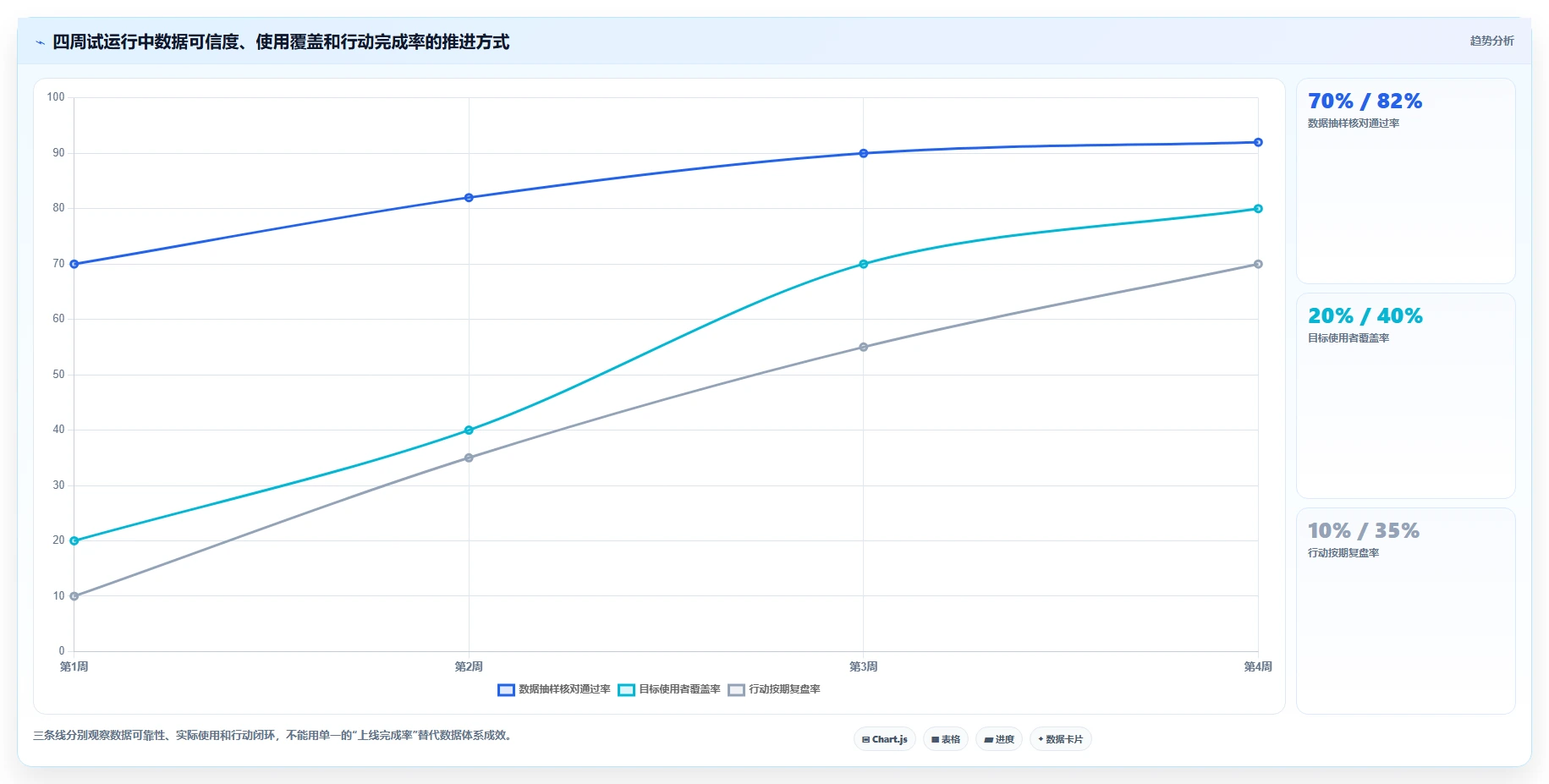Click the Chart.js tag label
Image resolution: width=1549 pixels, height=784 pixels.
(890, 739)
